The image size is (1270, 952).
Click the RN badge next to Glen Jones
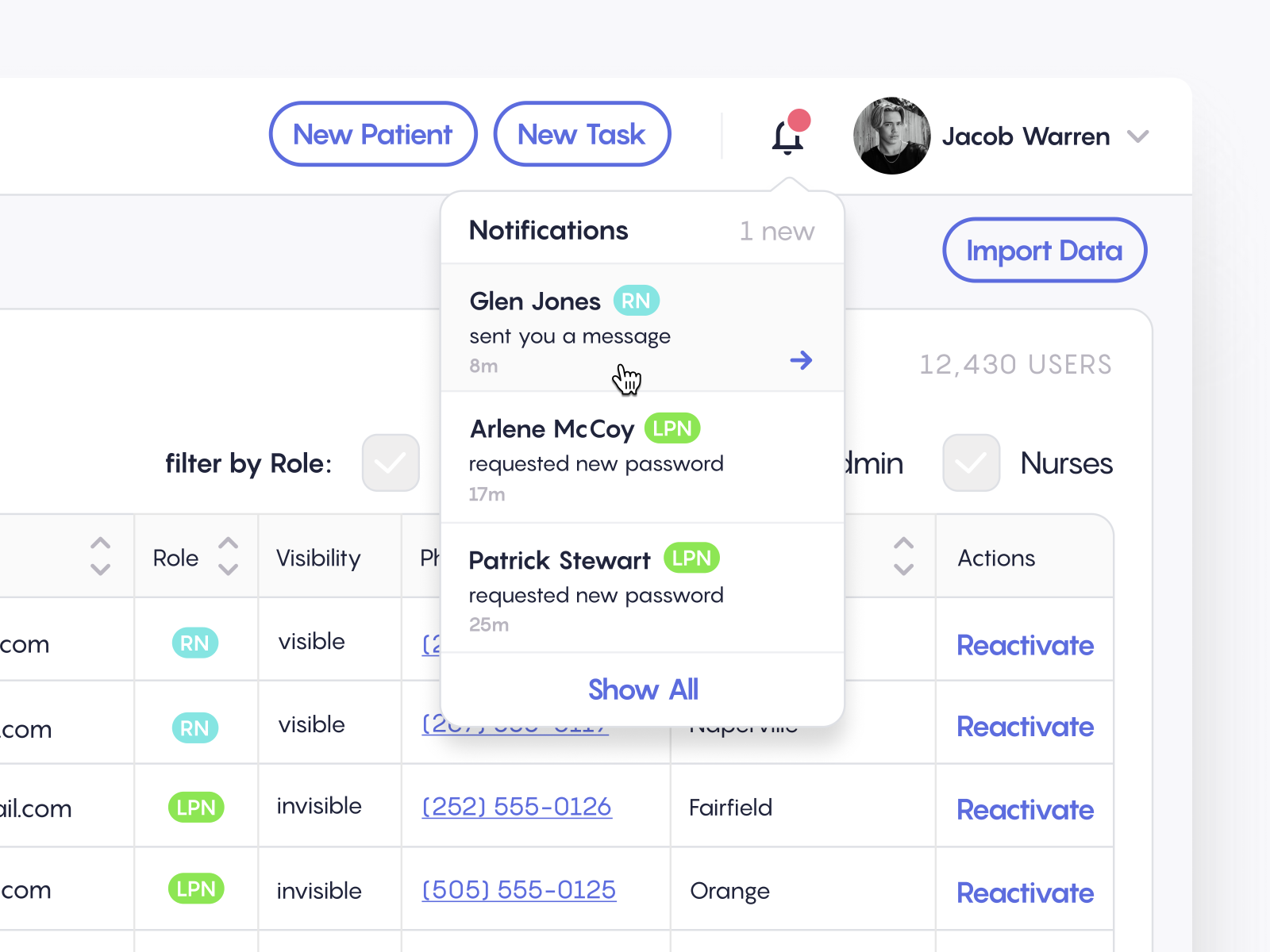pos(637,301)
